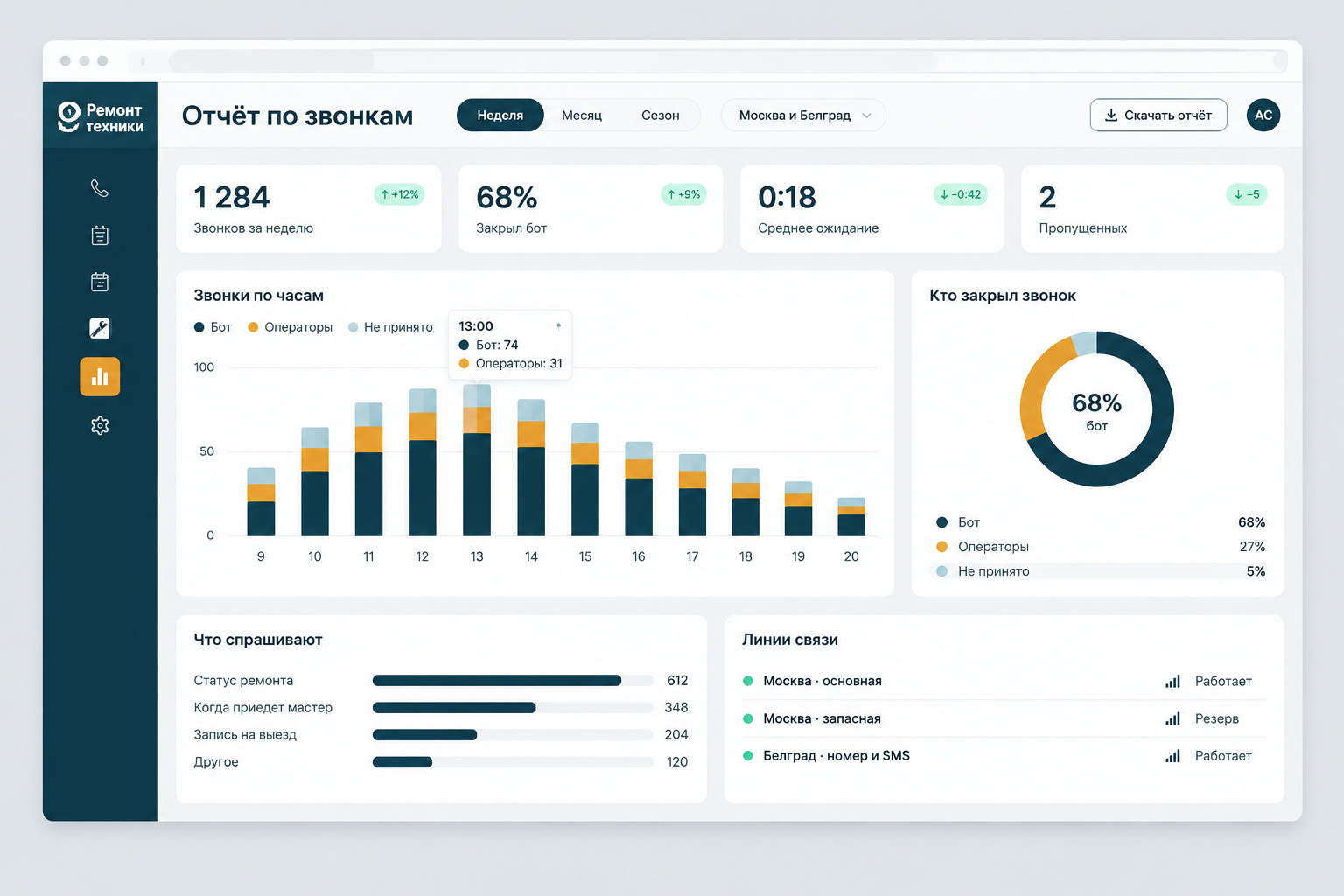Click the Ремонт техники logo
Viewport: 1344px width, 896px height.
[101, 117]
